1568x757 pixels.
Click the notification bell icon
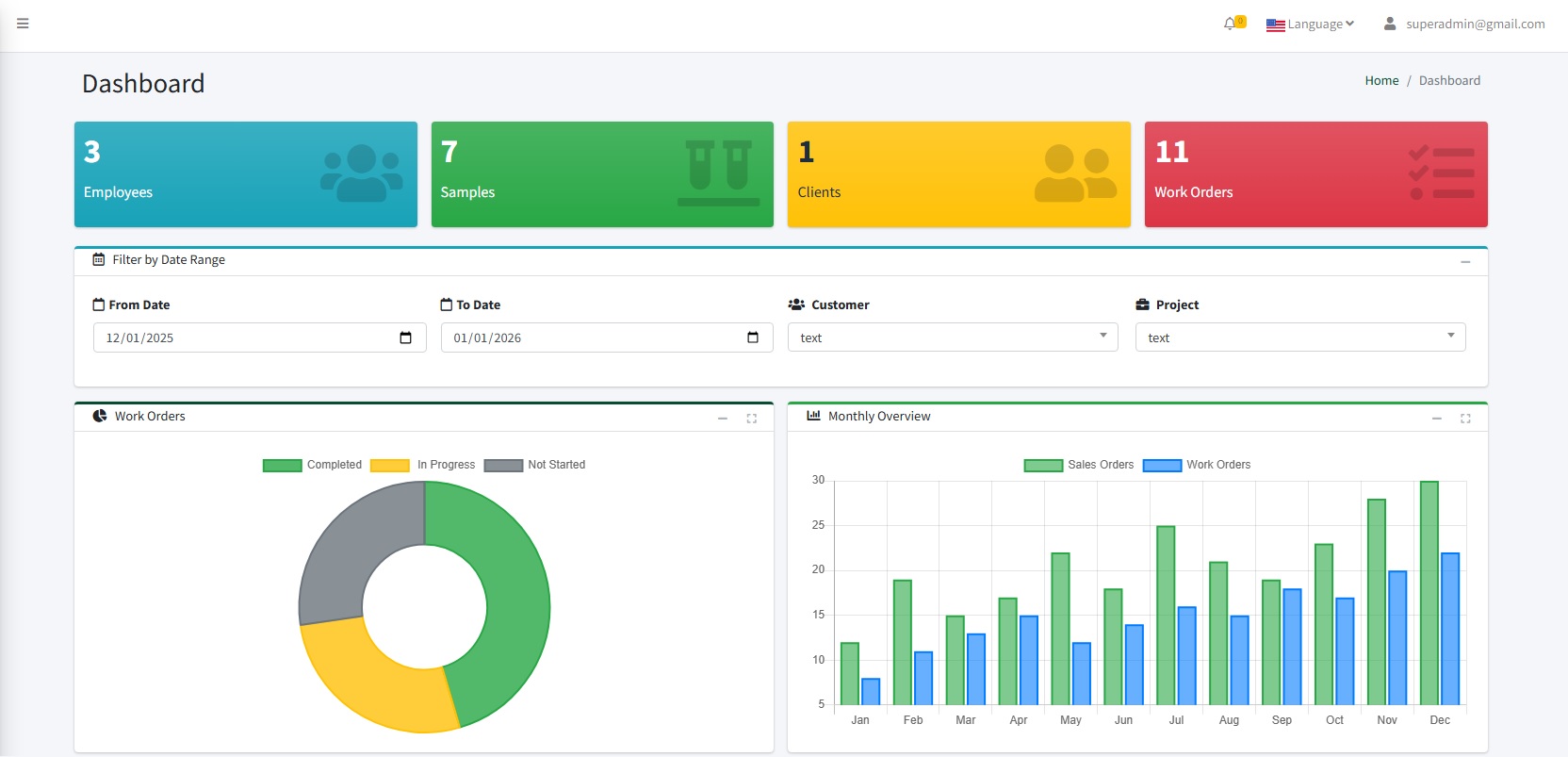(x=1230, y=24)
